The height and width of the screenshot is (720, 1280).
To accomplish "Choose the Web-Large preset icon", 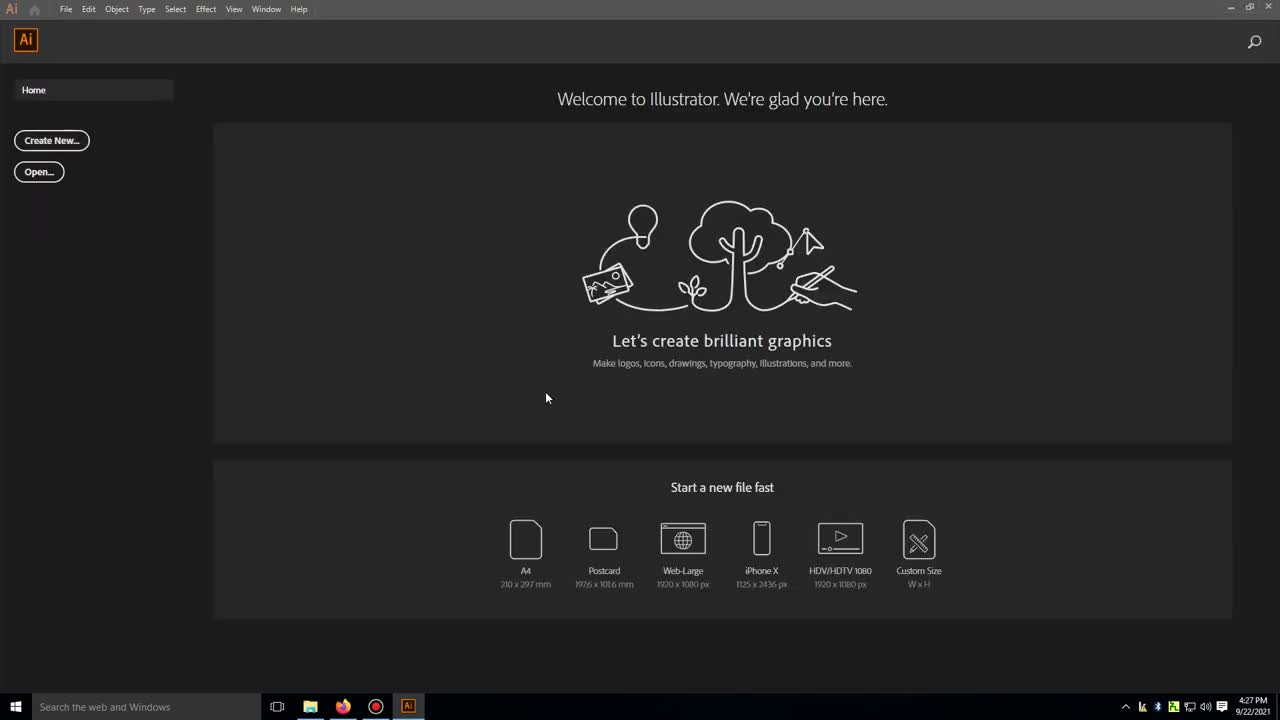I will 683,538.
